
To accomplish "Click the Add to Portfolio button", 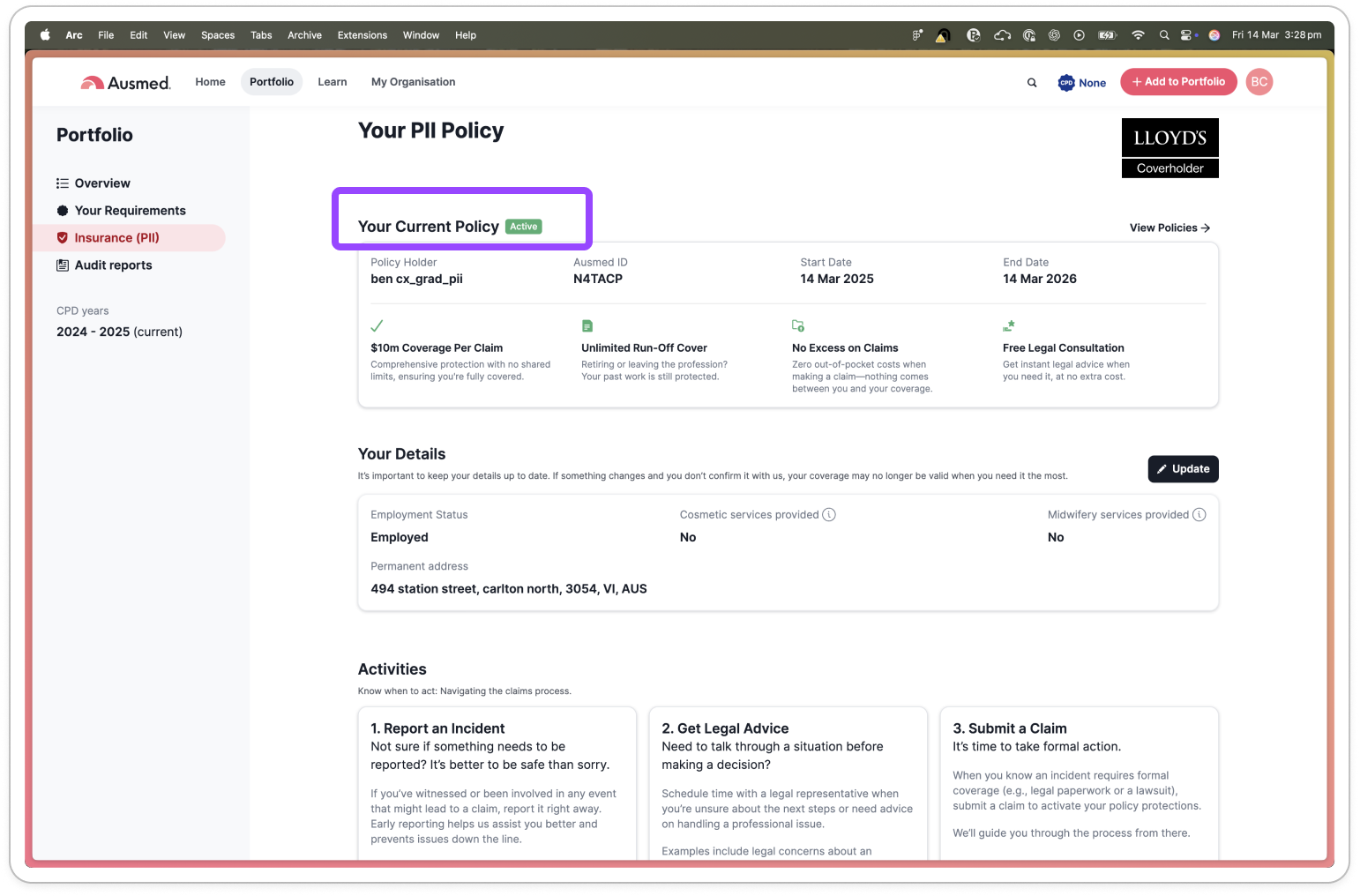I will click(1178, 81).
